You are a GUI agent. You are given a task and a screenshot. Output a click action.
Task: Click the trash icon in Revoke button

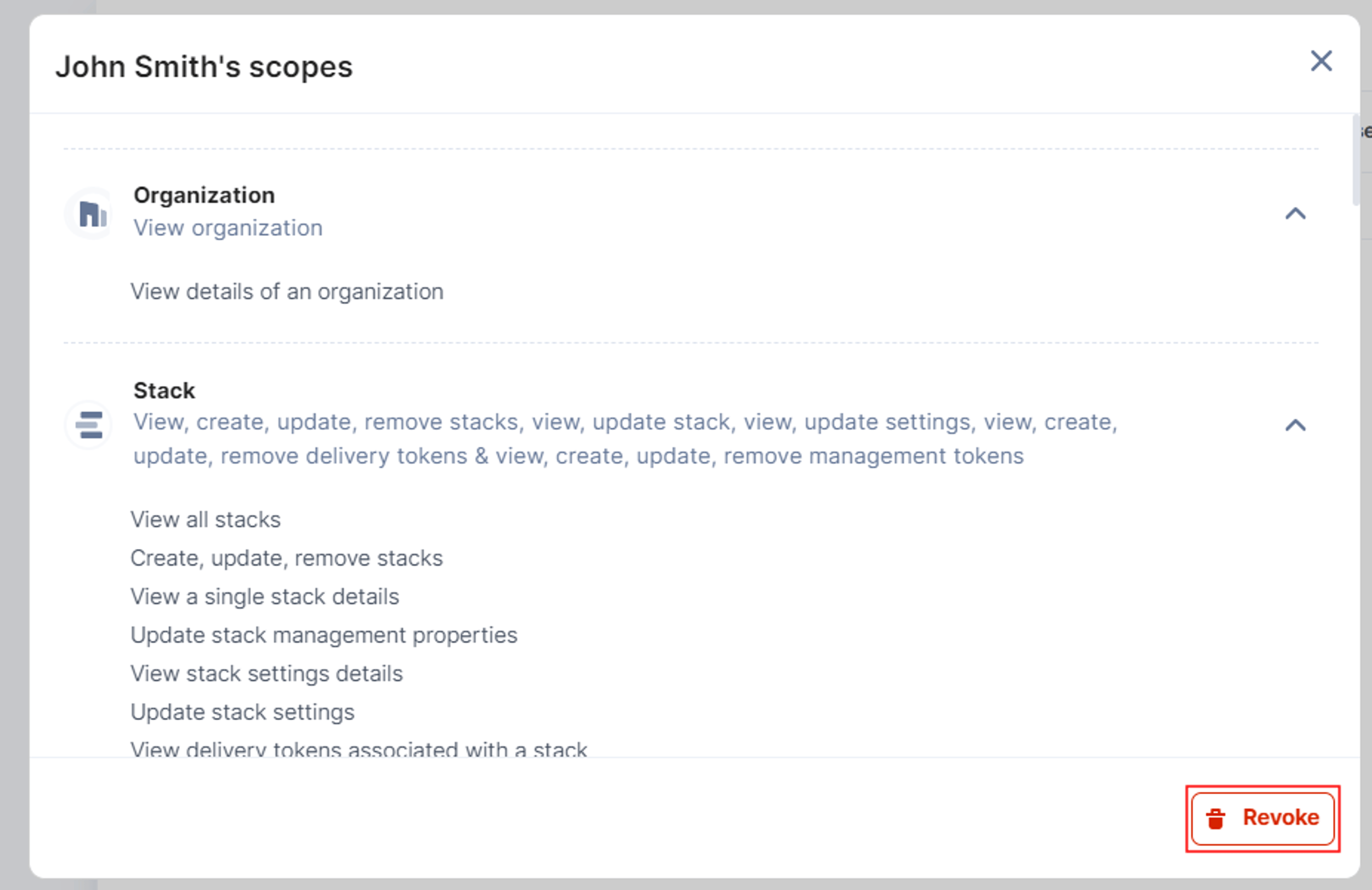click(x=1216, y=819)
